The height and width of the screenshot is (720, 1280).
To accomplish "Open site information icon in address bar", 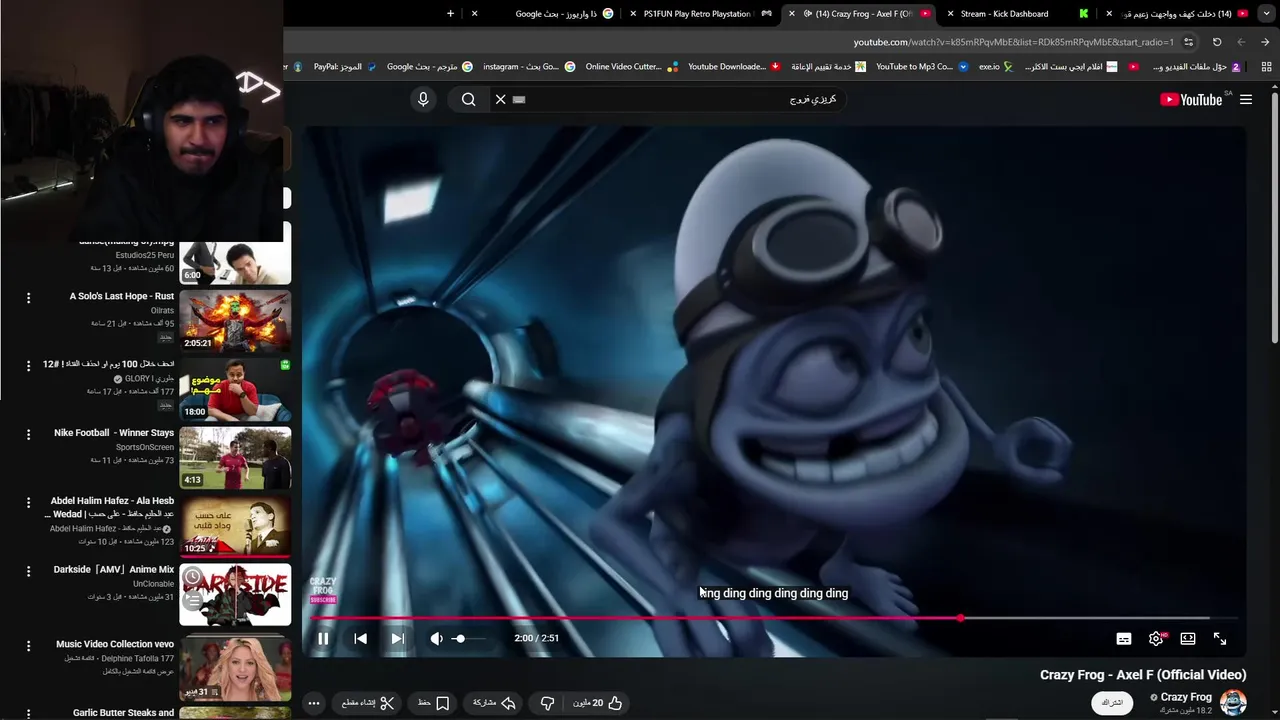I will [x=1188, y=42].
